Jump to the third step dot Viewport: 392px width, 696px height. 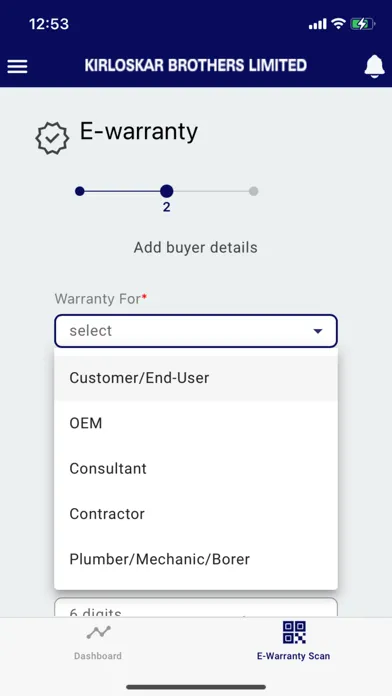coord(253,191)
